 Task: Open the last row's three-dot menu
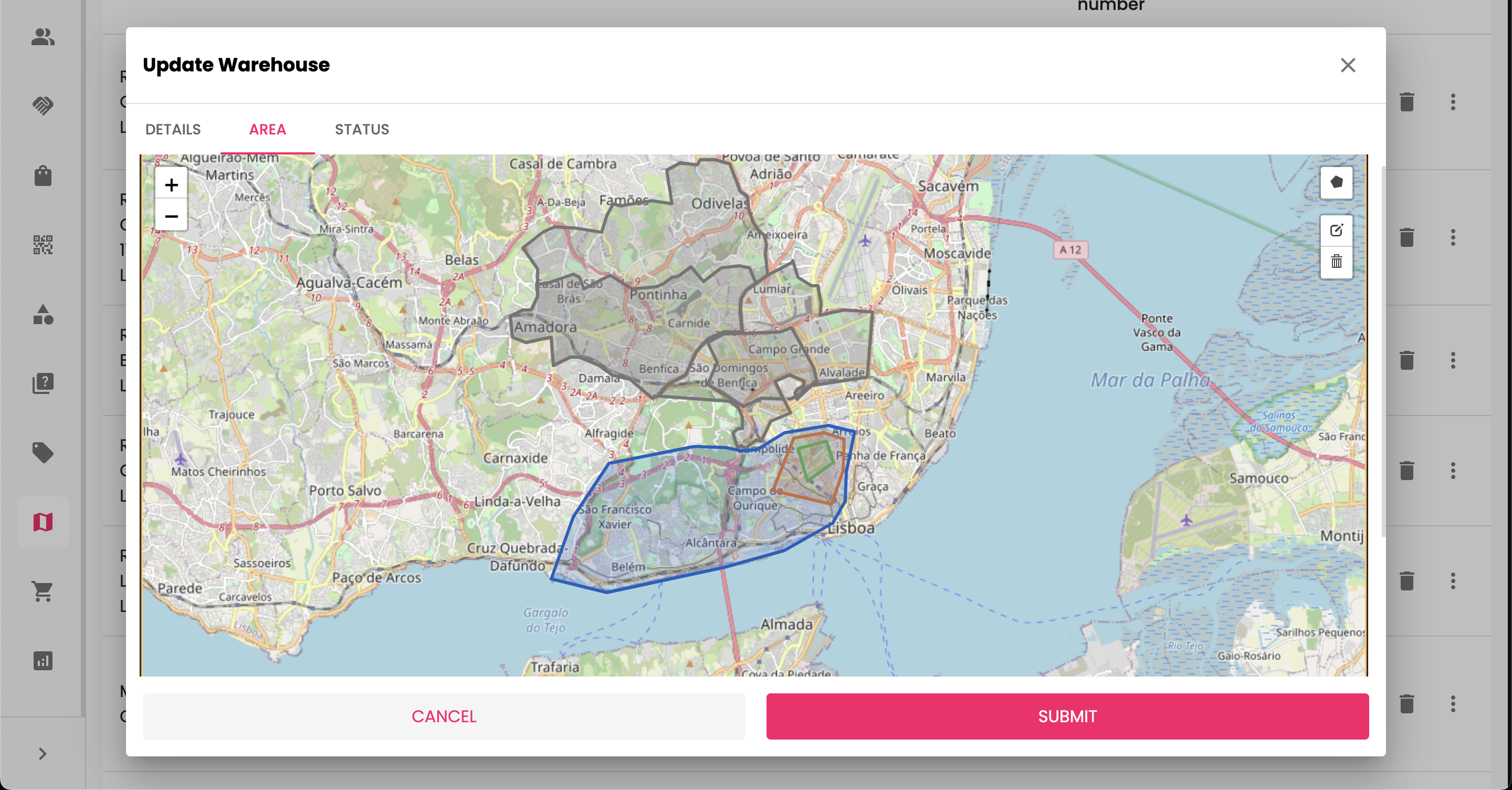1453,704
